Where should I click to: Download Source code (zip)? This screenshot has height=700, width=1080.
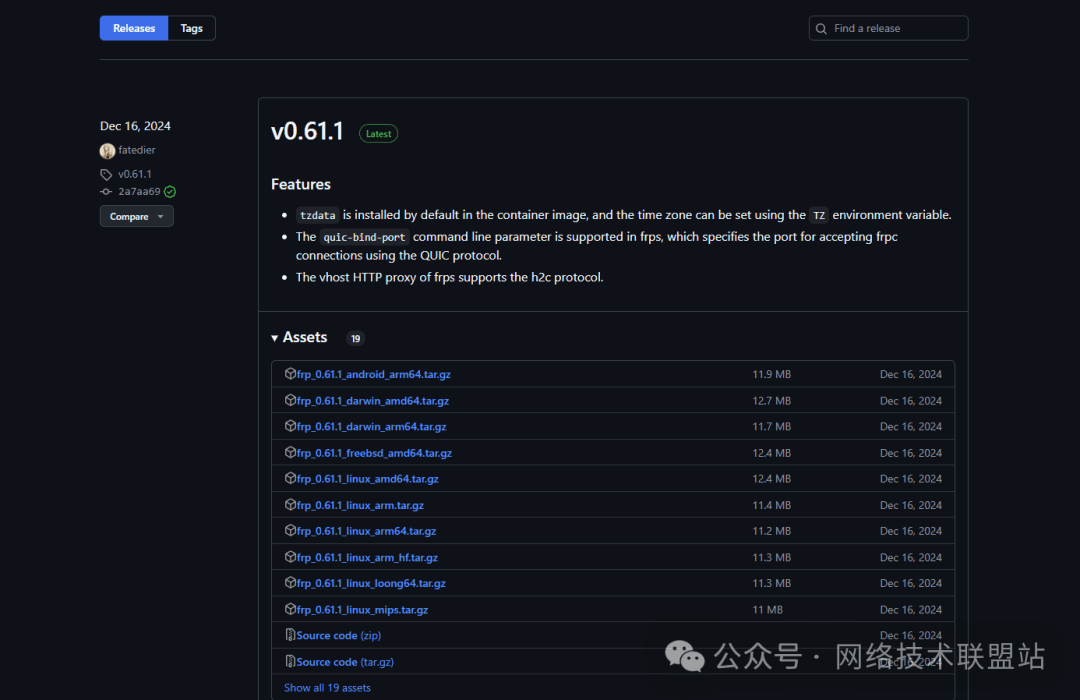tap(339, 635)
